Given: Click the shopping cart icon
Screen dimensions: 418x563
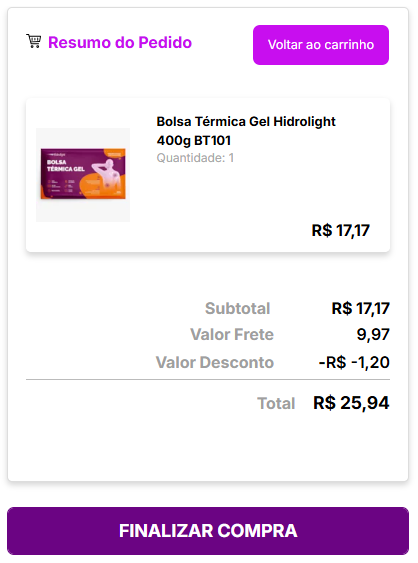Looking at the screenshot, I should pos(34,41).
